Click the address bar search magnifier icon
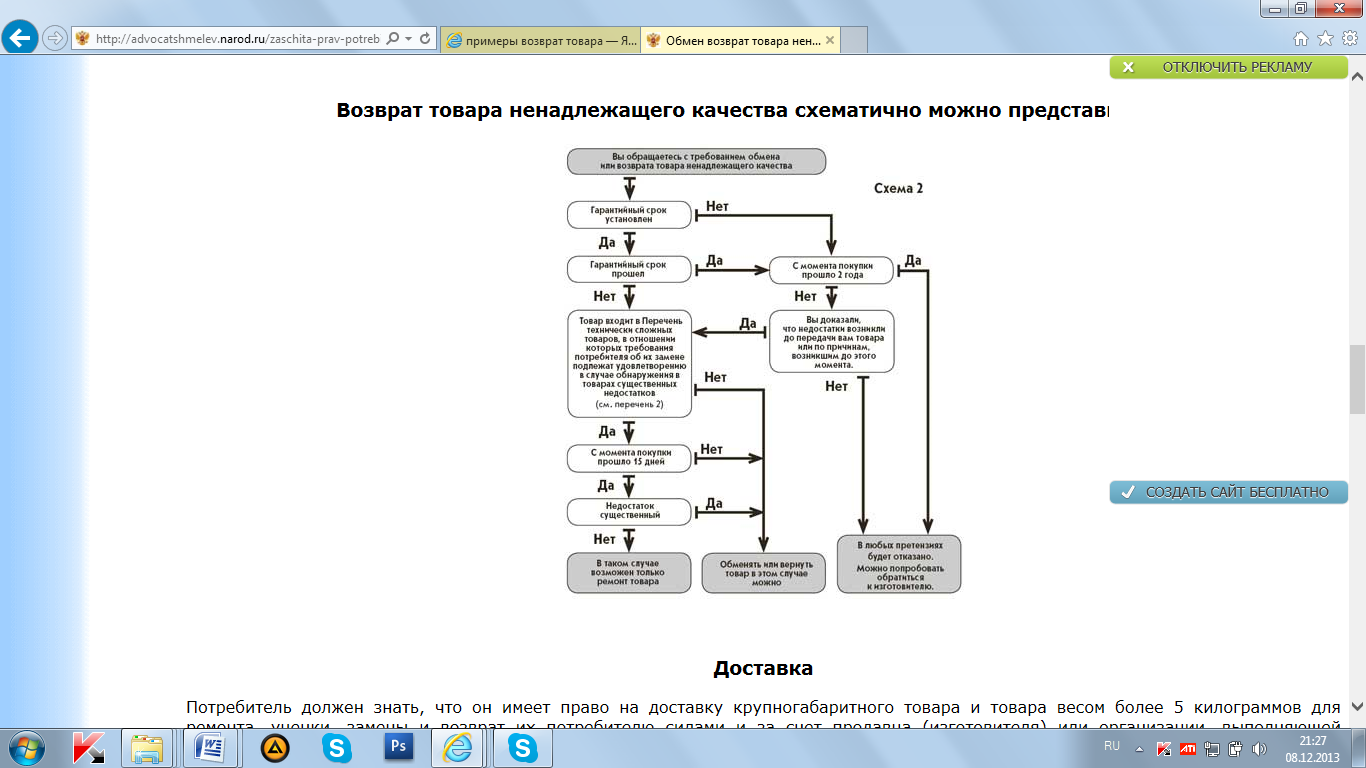 392,39
